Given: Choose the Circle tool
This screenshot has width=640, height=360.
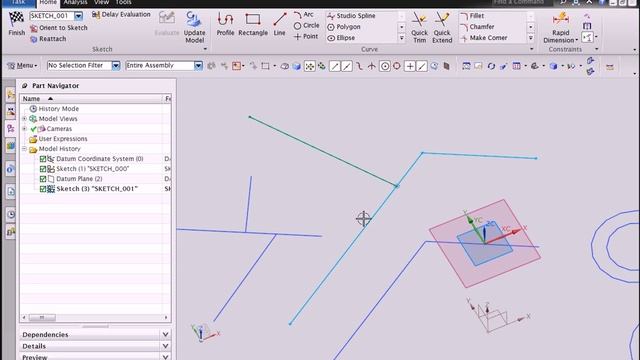Looking at the screenshot, I should tap(307, 25).
